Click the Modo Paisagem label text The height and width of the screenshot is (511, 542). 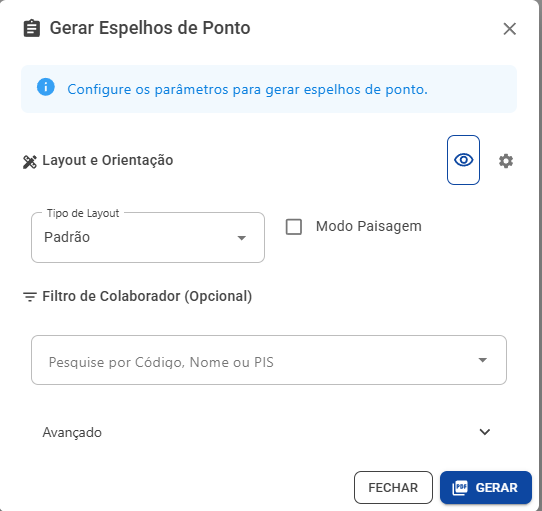[x=368, y=226]
